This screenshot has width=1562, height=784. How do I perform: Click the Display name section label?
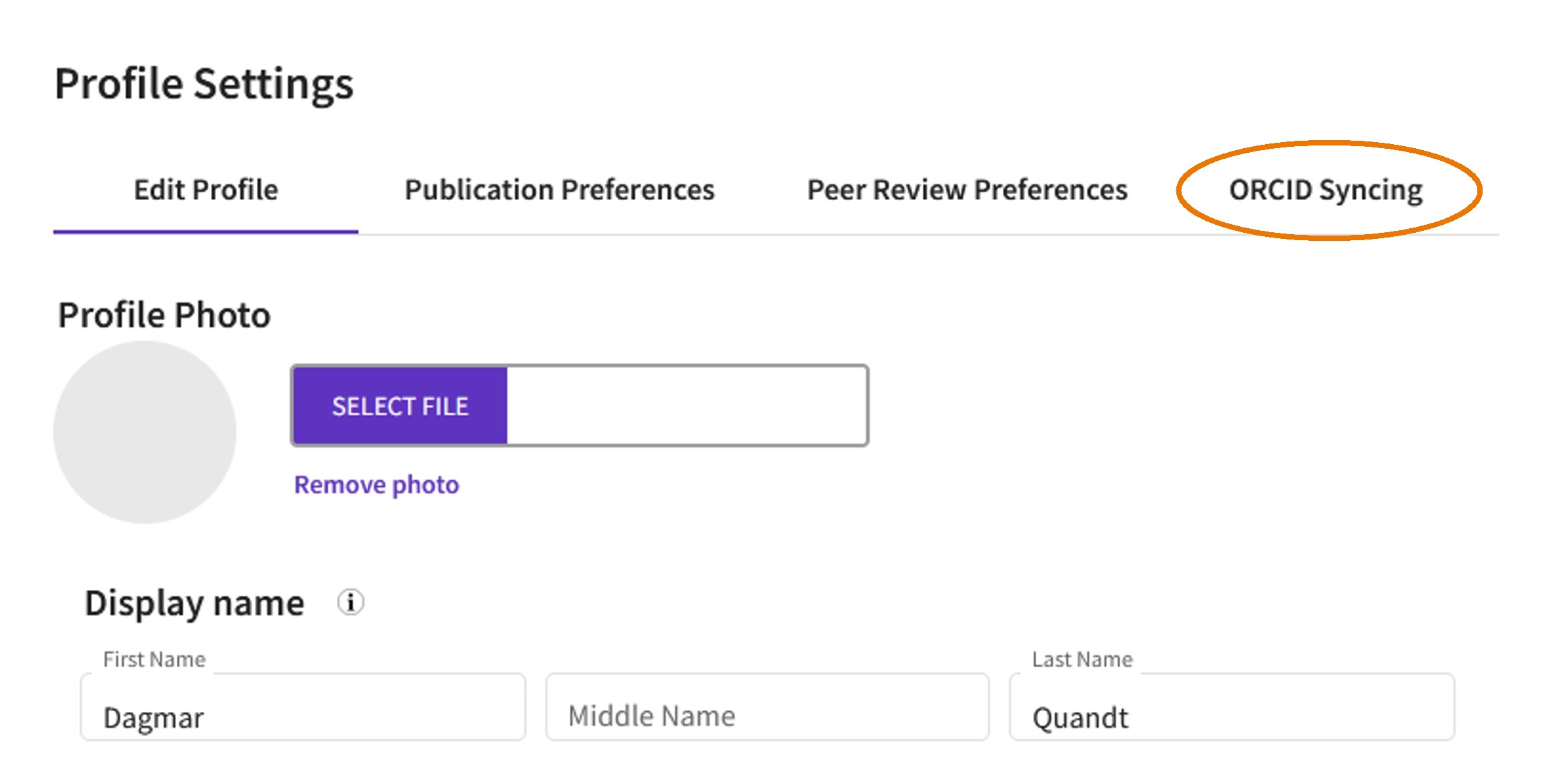coord(194,603)
